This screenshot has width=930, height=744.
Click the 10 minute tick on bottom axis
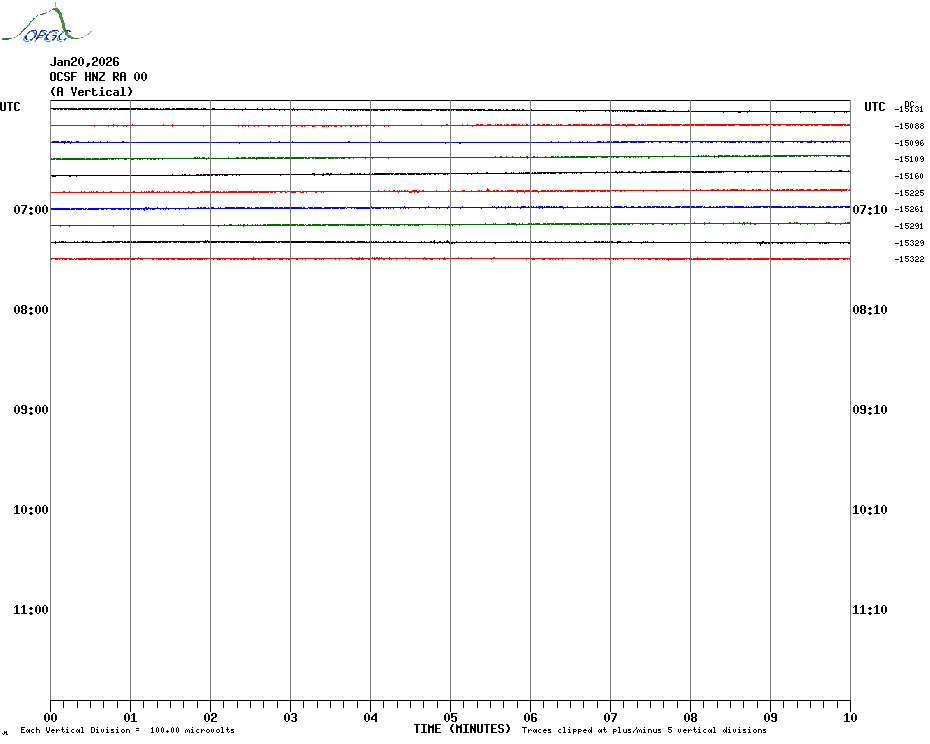(x=849, y=717)
